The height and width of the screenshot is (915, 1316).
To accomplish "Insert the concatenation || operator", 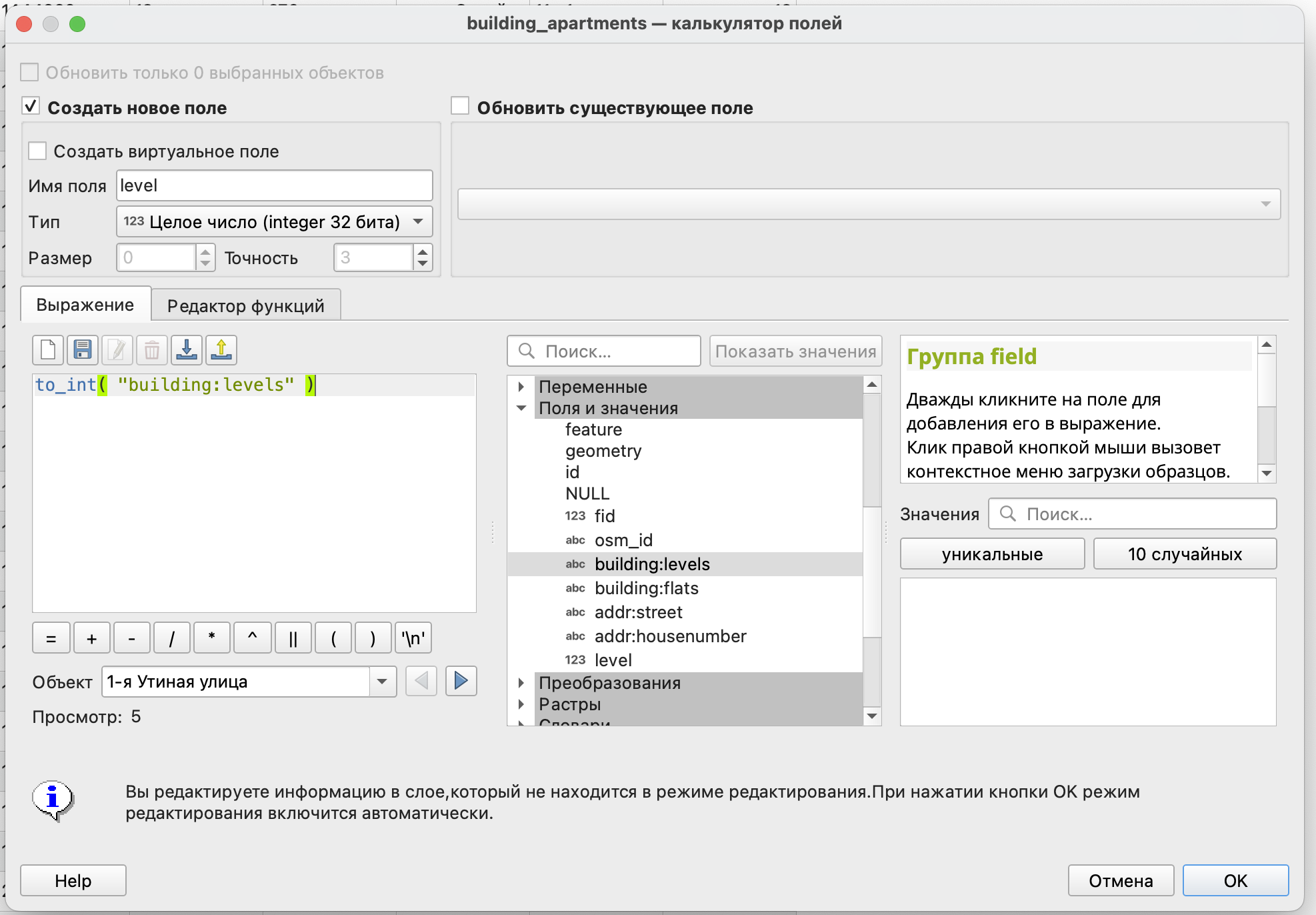I will (x=293, y=638).
